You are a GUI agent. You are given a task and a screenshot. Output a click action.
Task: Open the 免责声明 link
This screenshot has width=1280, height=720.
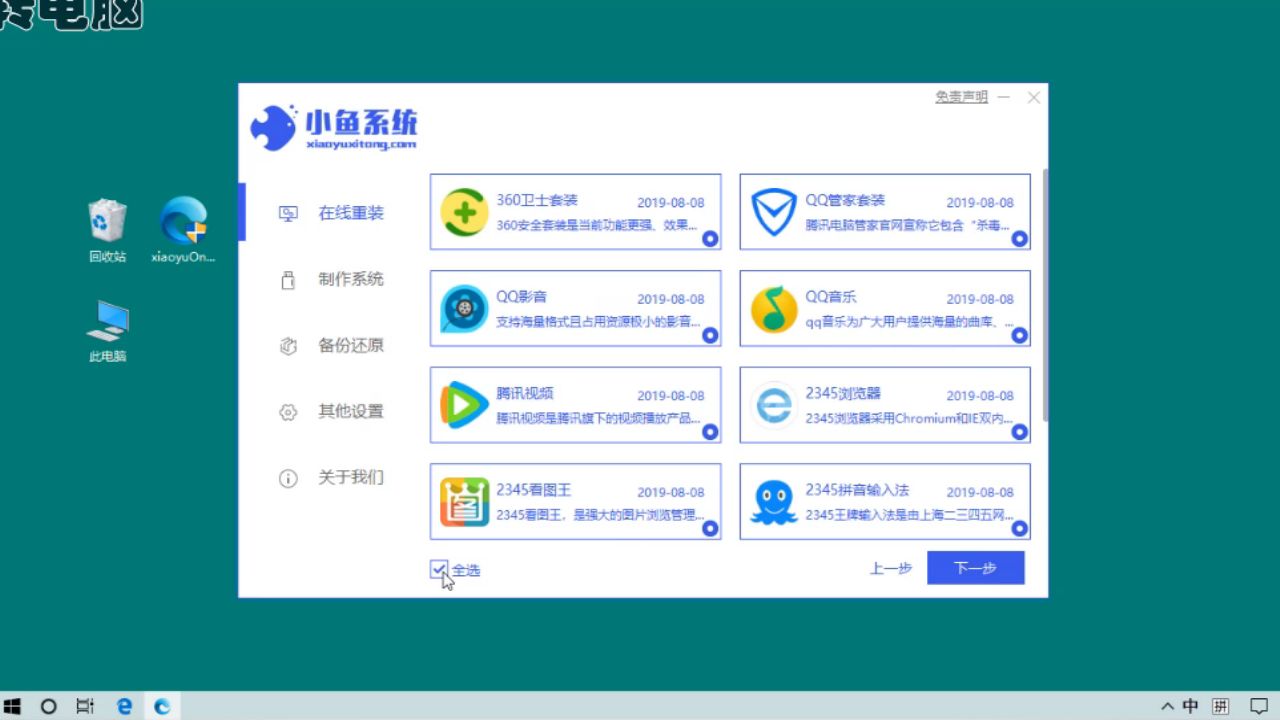(x=961, y=97)
